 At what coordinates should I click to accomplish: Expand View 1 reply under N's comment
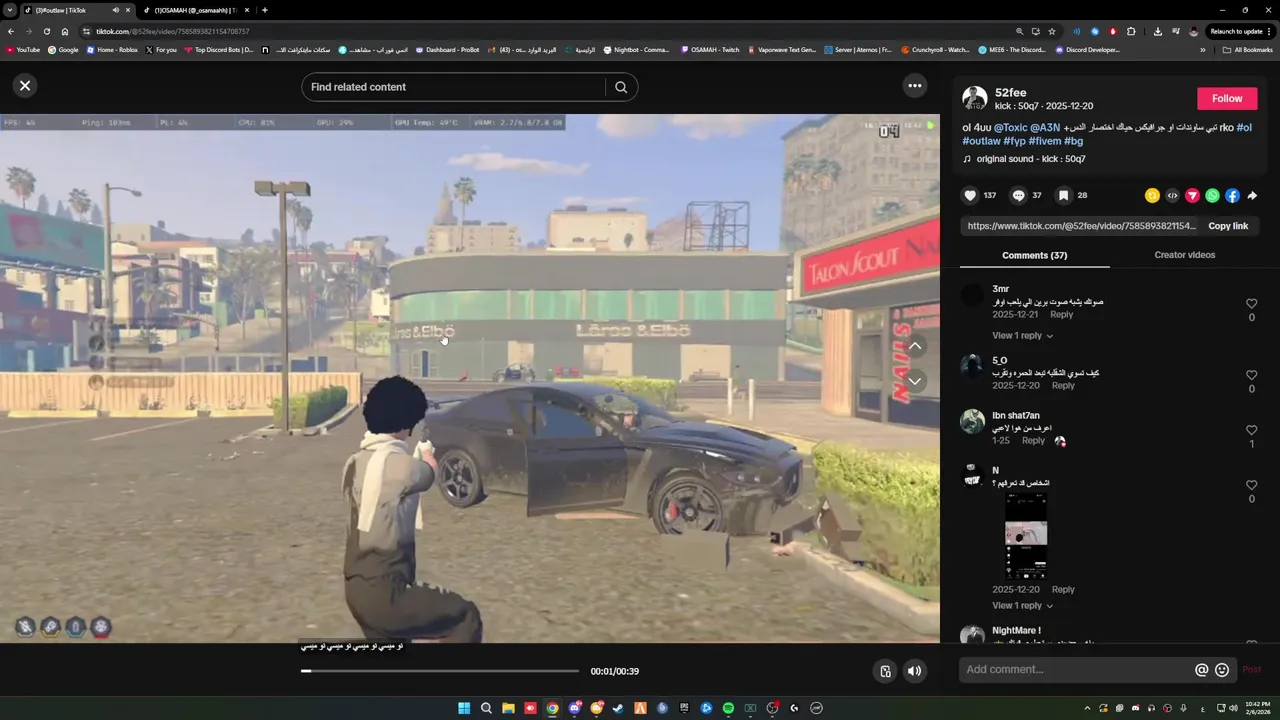click(1022, 606)
